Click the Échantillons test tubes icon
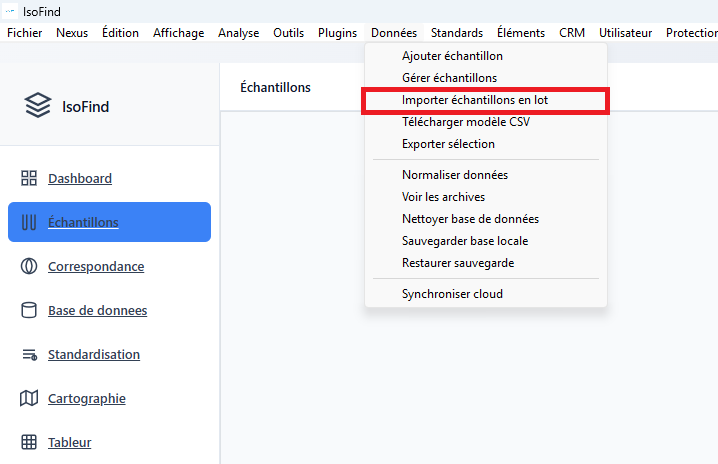 [x=29, y=222]
